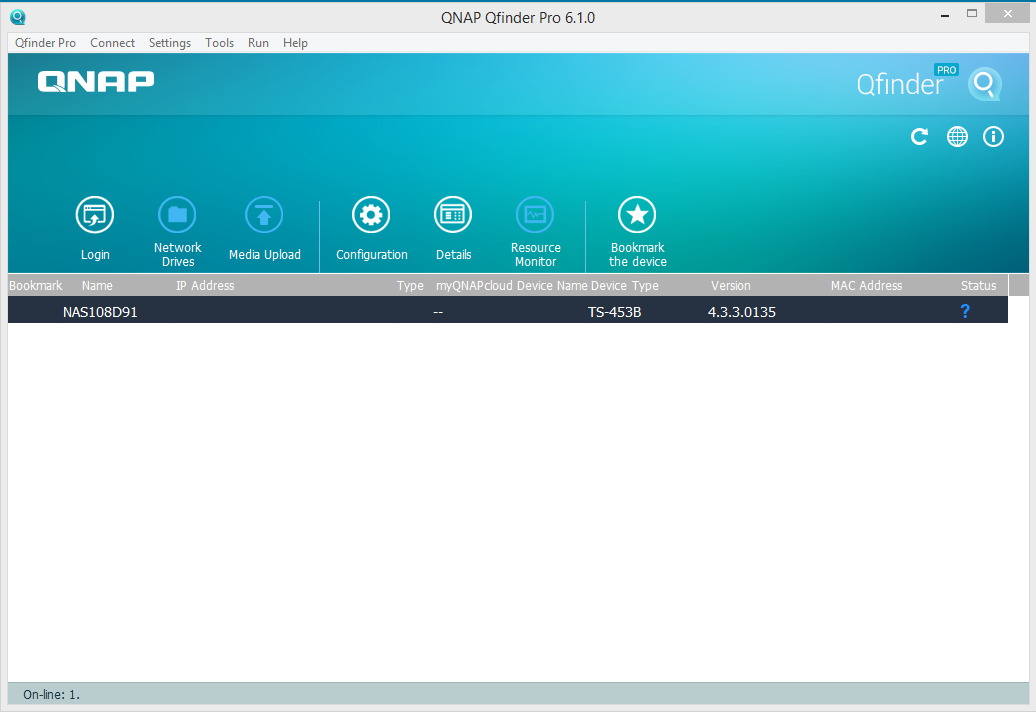The height and width of the screenshot is (712, 1036).
Task: Sort by the Bookmark column header
Action: point(36,285)
